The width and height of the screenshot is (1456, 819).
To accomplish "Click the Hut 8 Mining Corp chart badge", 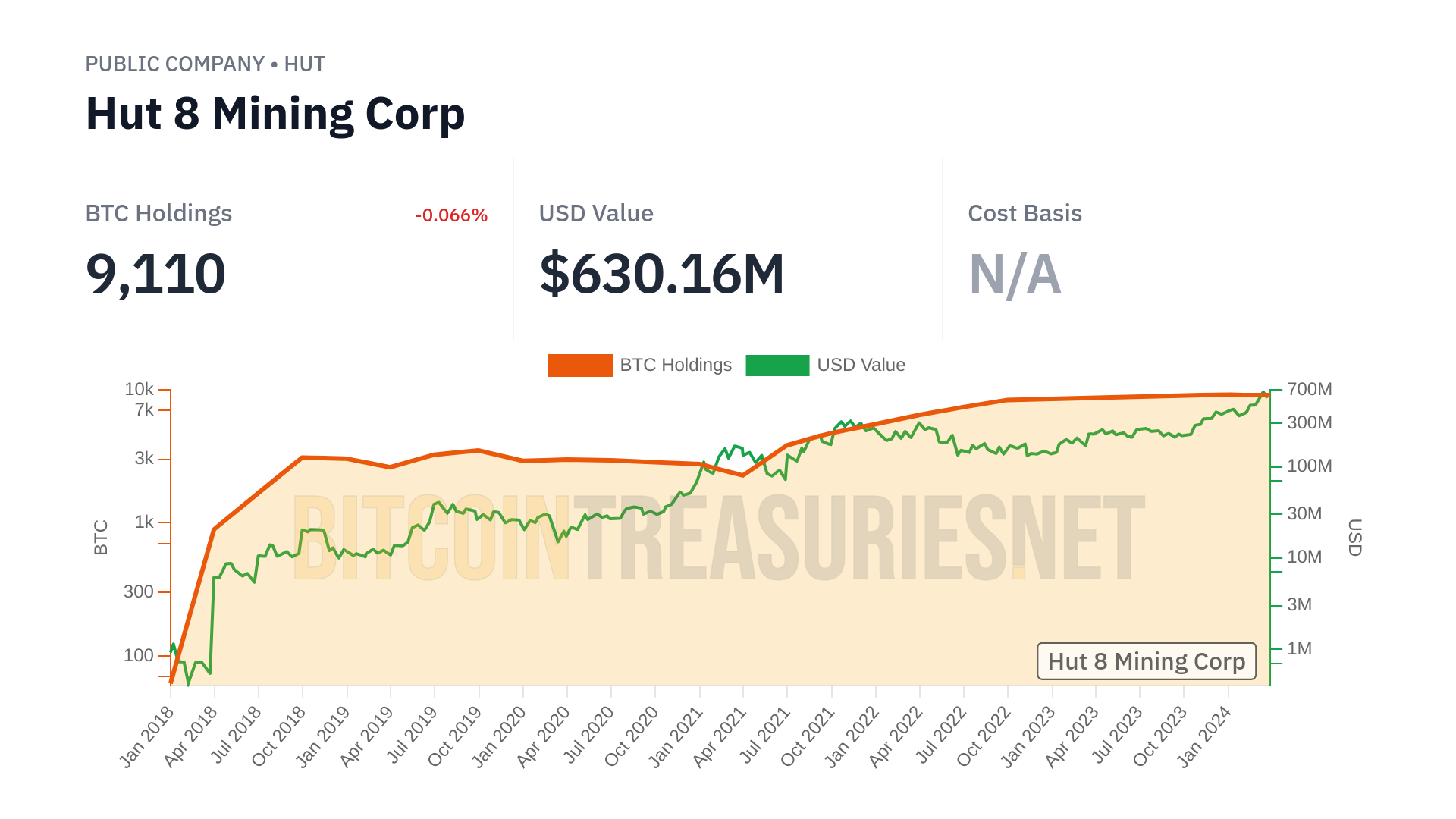I will (1146, 661).
